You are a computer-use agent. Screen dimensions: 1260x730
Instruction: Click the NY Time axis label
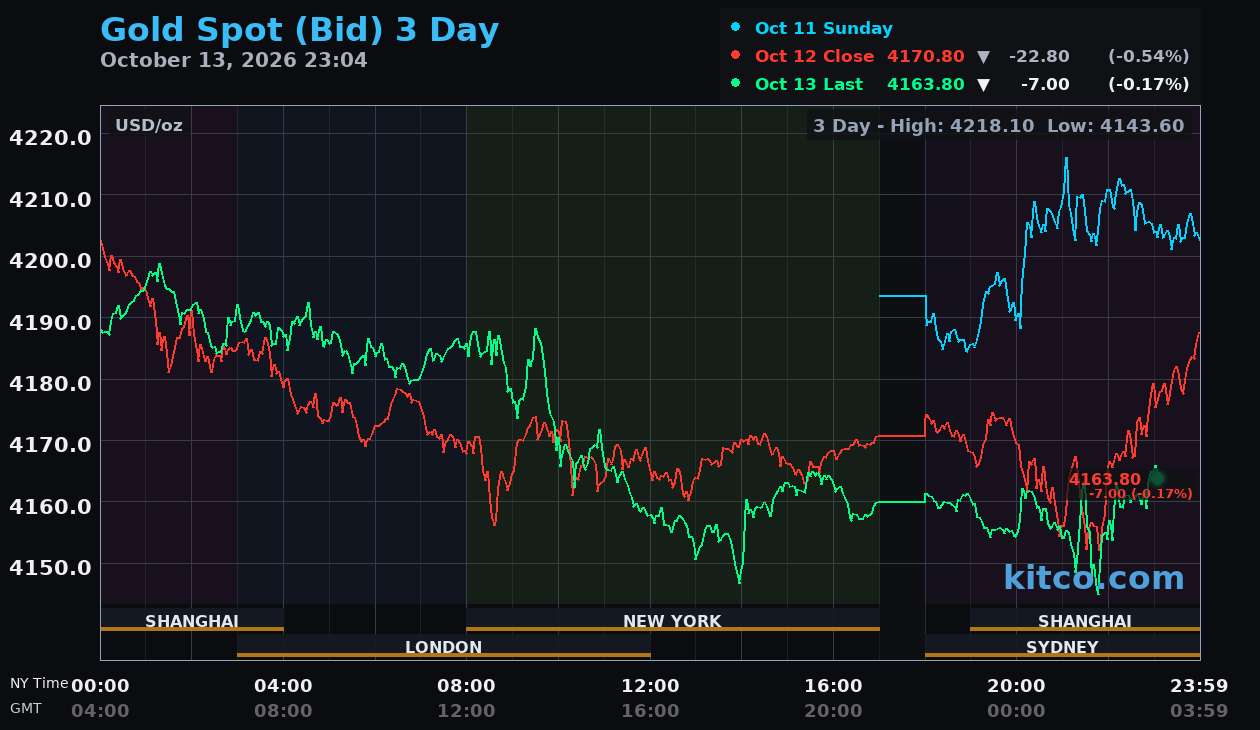tap(39, 683)
